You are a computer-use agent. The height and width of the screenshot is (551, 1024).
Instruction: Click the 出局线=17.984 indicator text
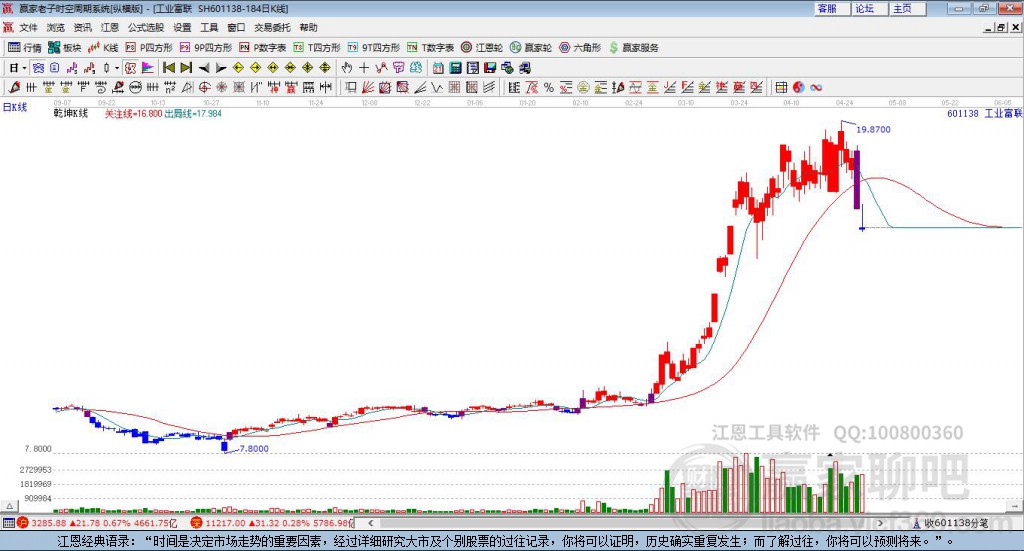click(x=193, y=114)
